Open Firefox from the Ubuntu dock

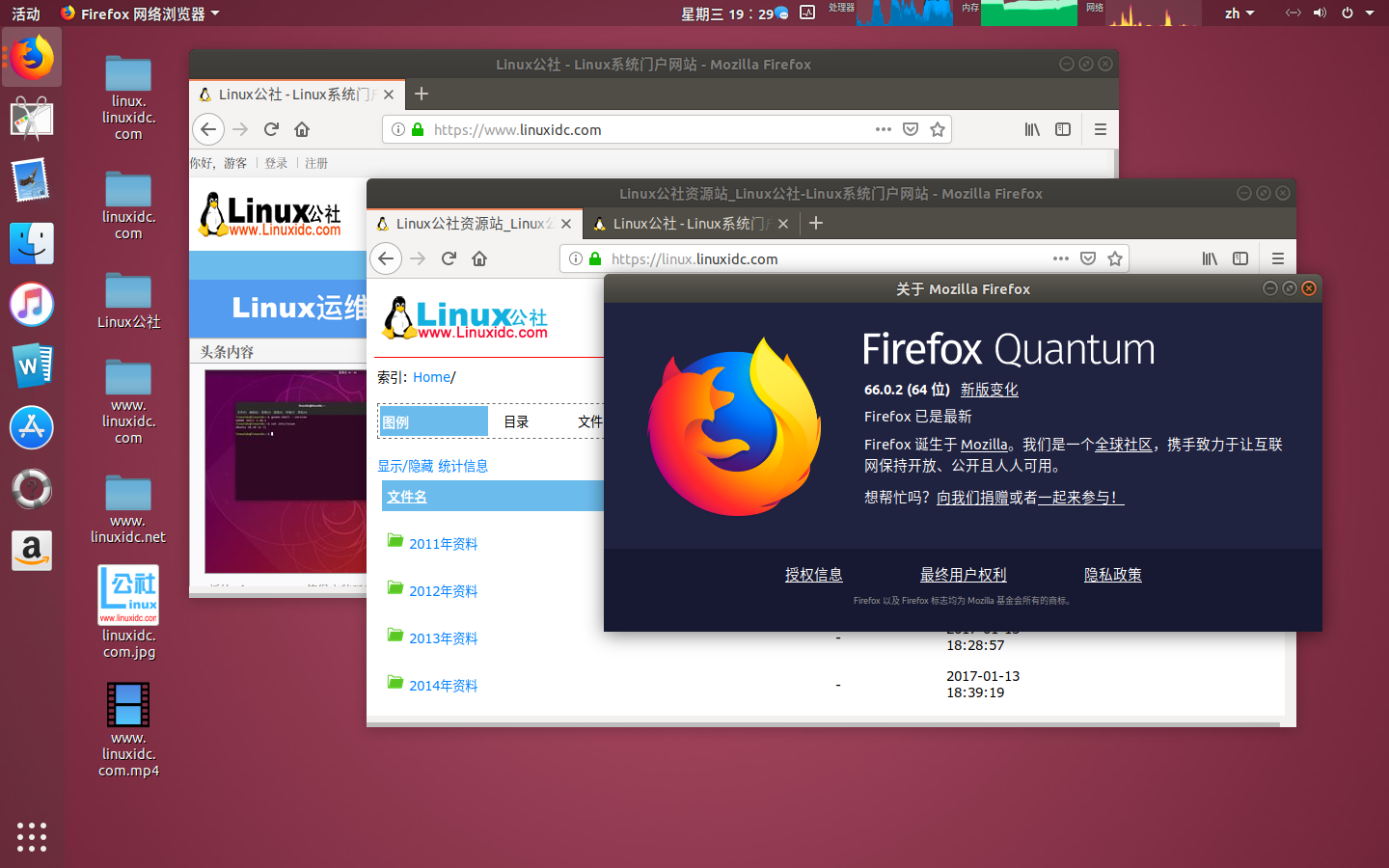point(32,58)
